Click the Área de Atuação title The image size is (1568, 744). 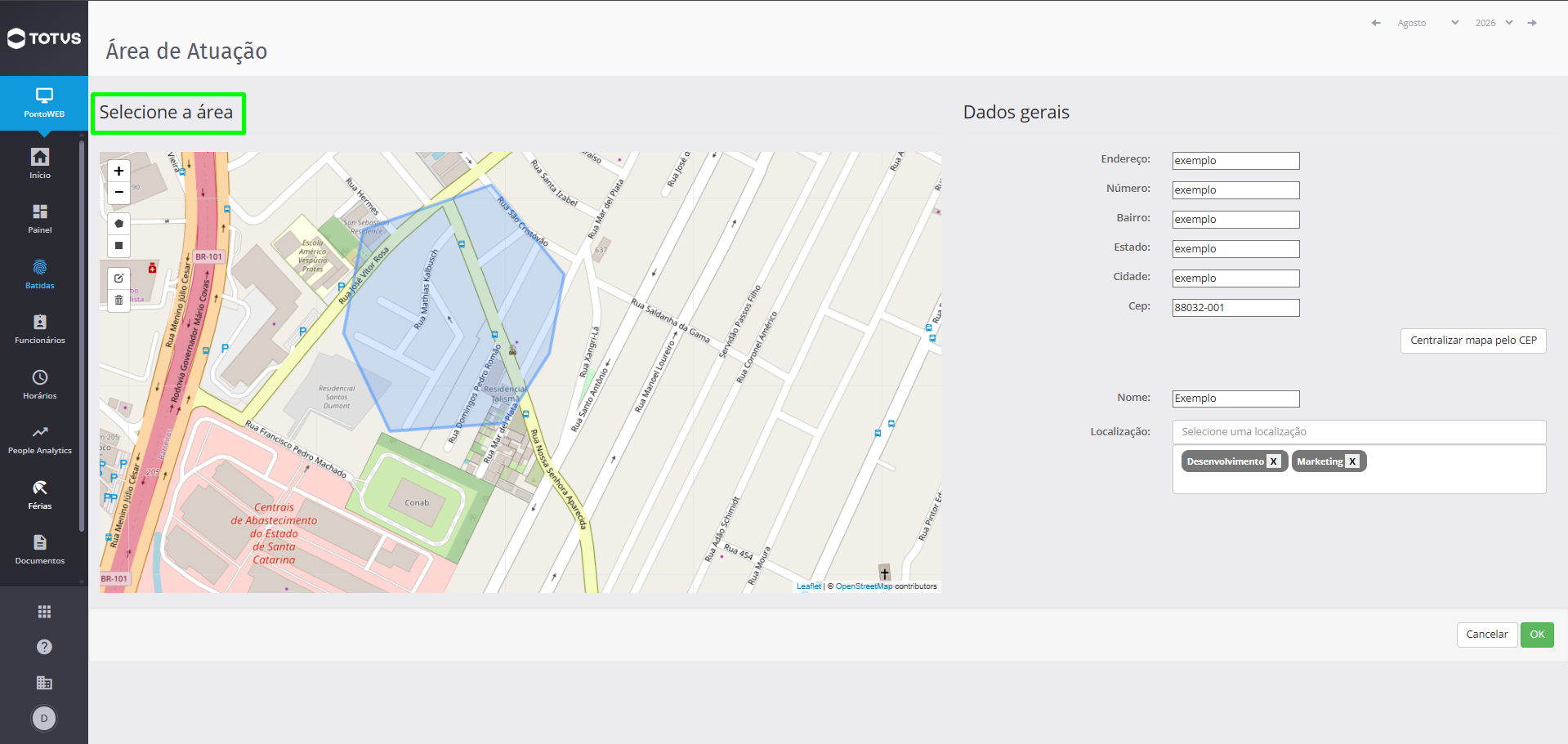coord(186,51)
